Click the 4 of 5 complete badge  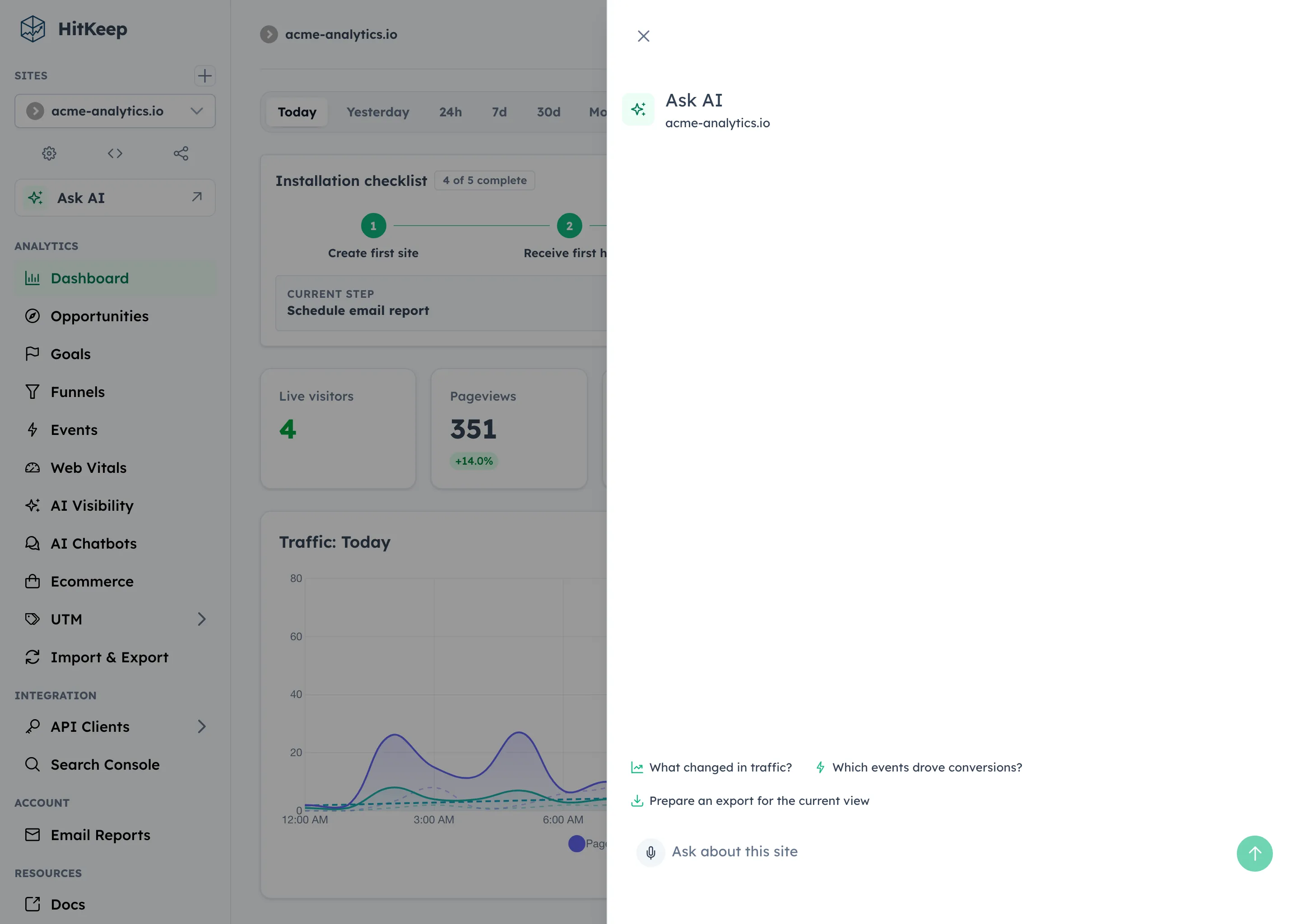coord(484,180)
